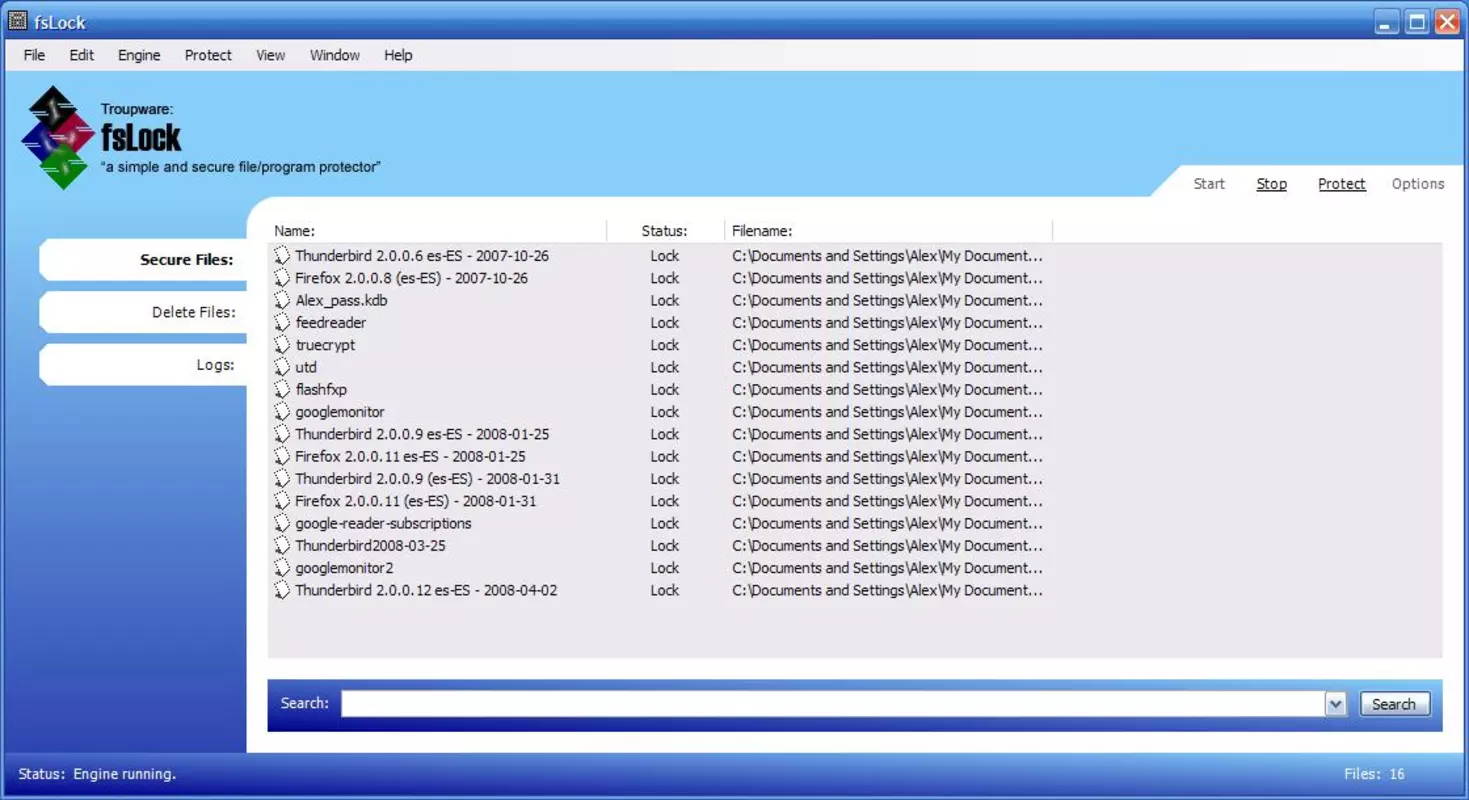1469x800 pixels.
Task: Click icon beside google-reader-subscriptions entry
Action: pos(282,524)
